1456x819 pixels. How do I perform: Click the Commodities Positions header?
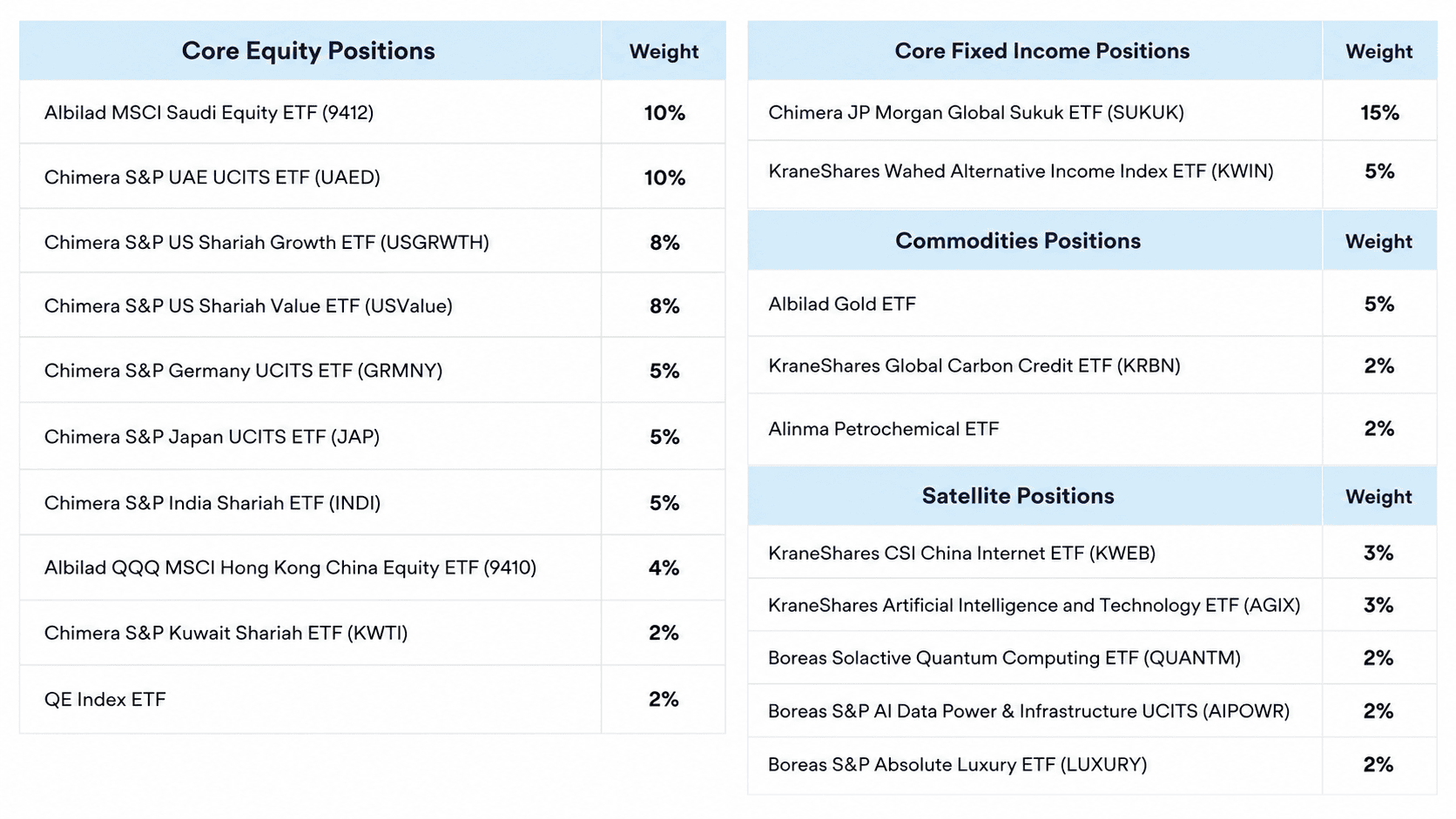(1018, 241)
